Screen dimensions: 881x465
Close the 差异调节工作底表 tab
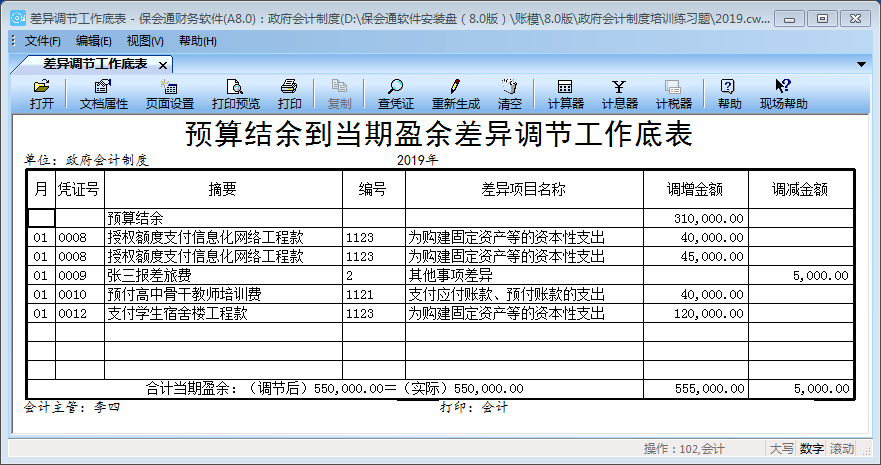[163, 65]
